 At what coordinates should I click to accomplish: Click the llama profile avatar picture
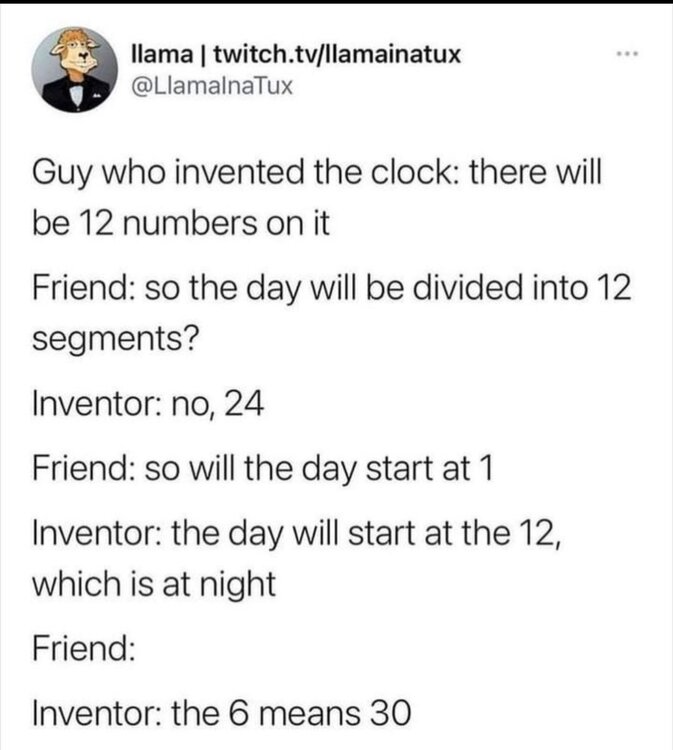[70, 68]
